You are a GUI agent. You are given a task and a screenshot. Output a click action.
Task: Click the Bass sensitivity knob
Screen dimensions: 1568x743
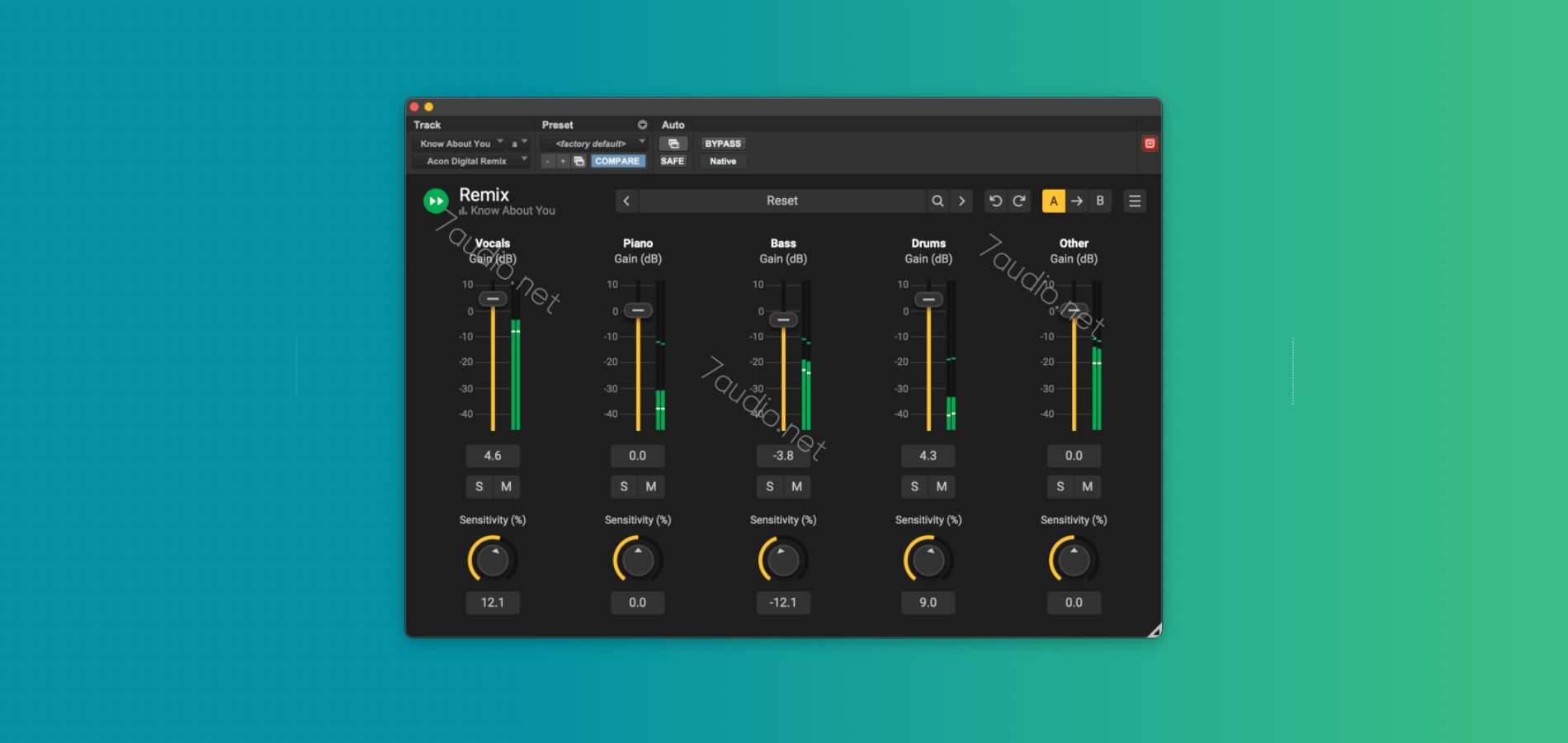[x=783, y=561]
